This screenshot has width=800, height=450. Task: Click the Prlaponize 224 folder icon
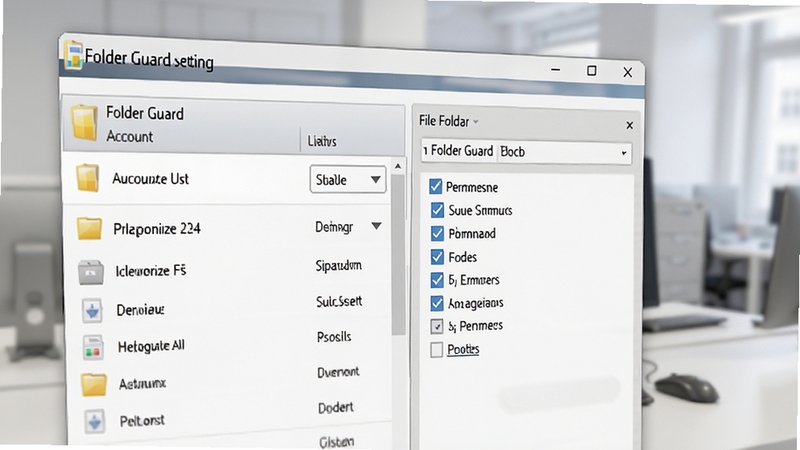[90, 228]
